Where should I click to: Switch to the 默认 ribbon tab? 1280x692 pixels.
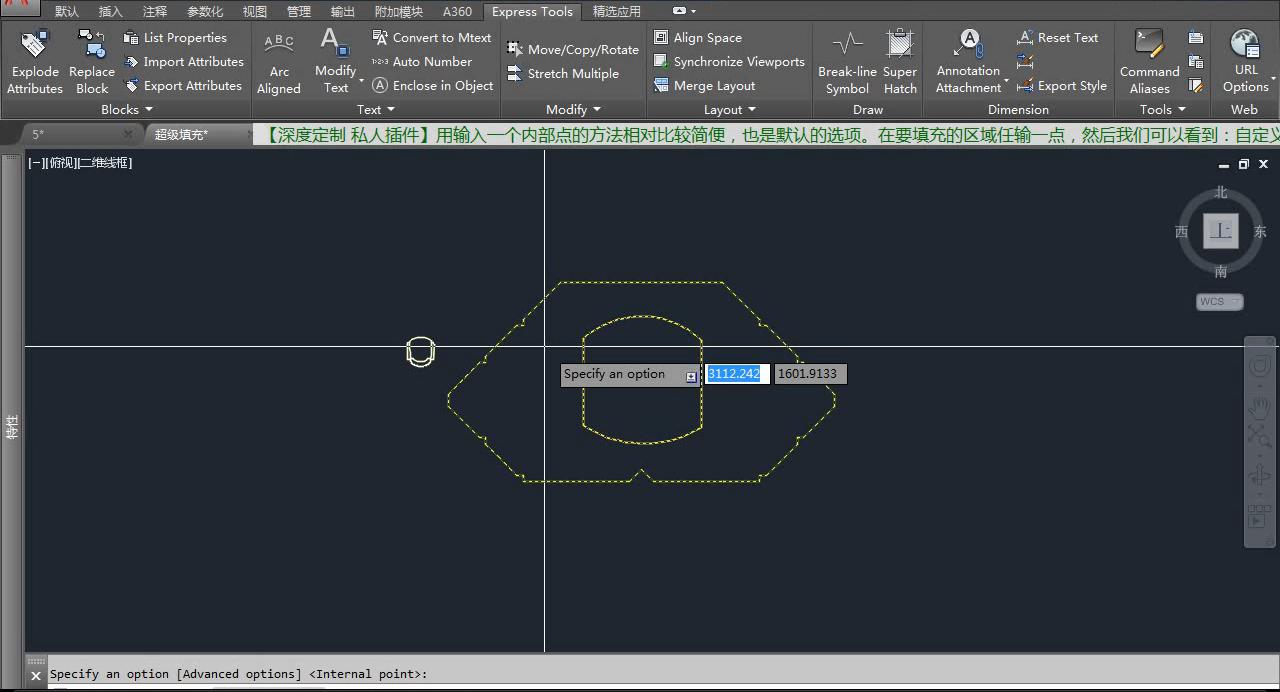(67, 12)
